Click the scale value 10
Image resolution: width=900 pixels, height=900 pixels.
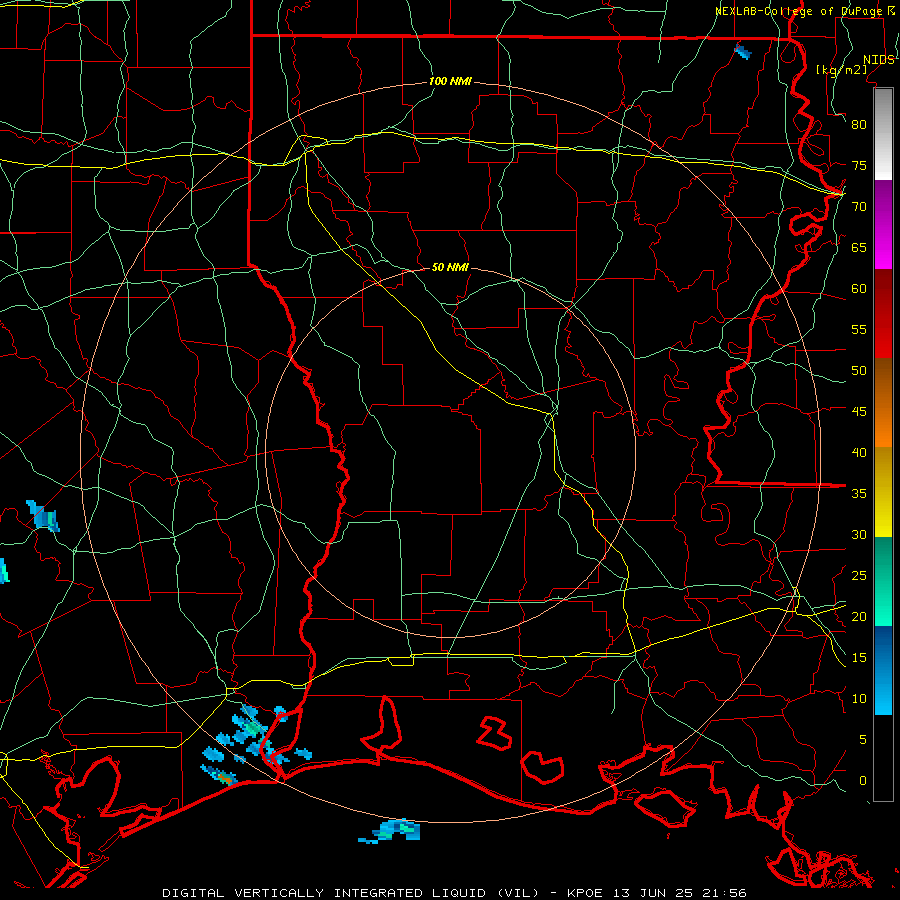click(x=859, y=699)
